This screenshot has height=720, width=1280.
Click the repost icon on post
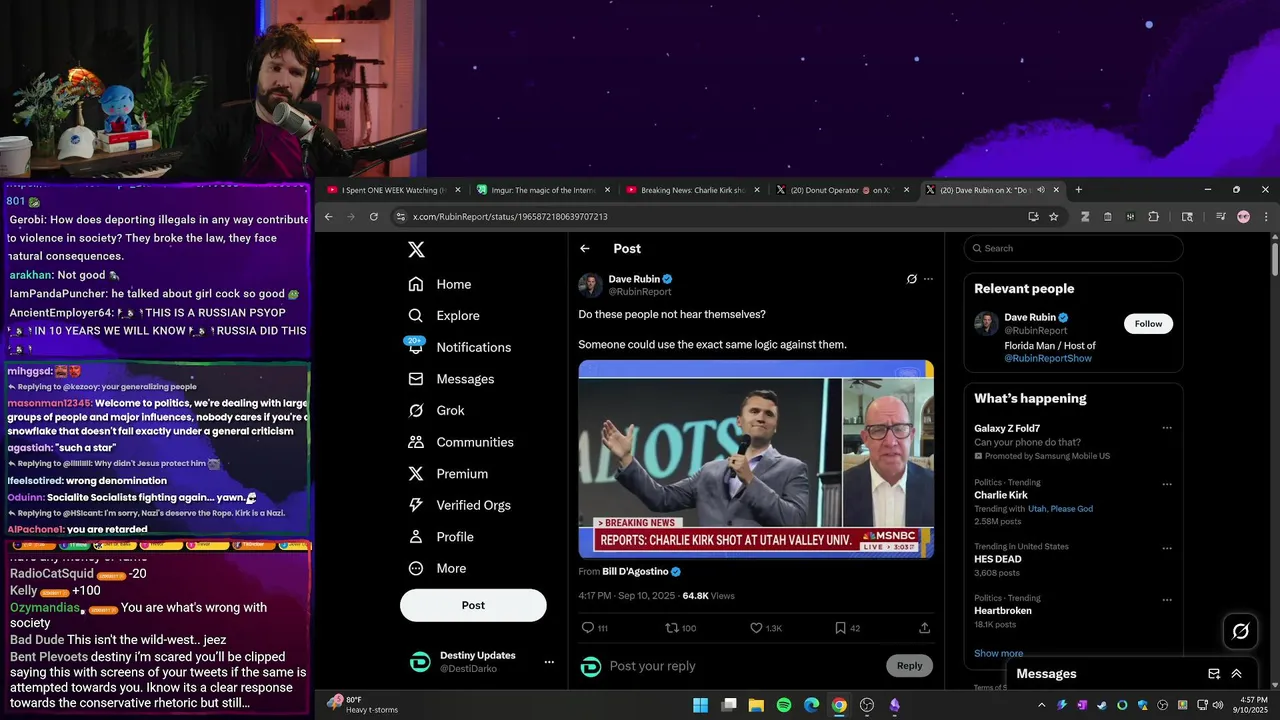point(672,628)
